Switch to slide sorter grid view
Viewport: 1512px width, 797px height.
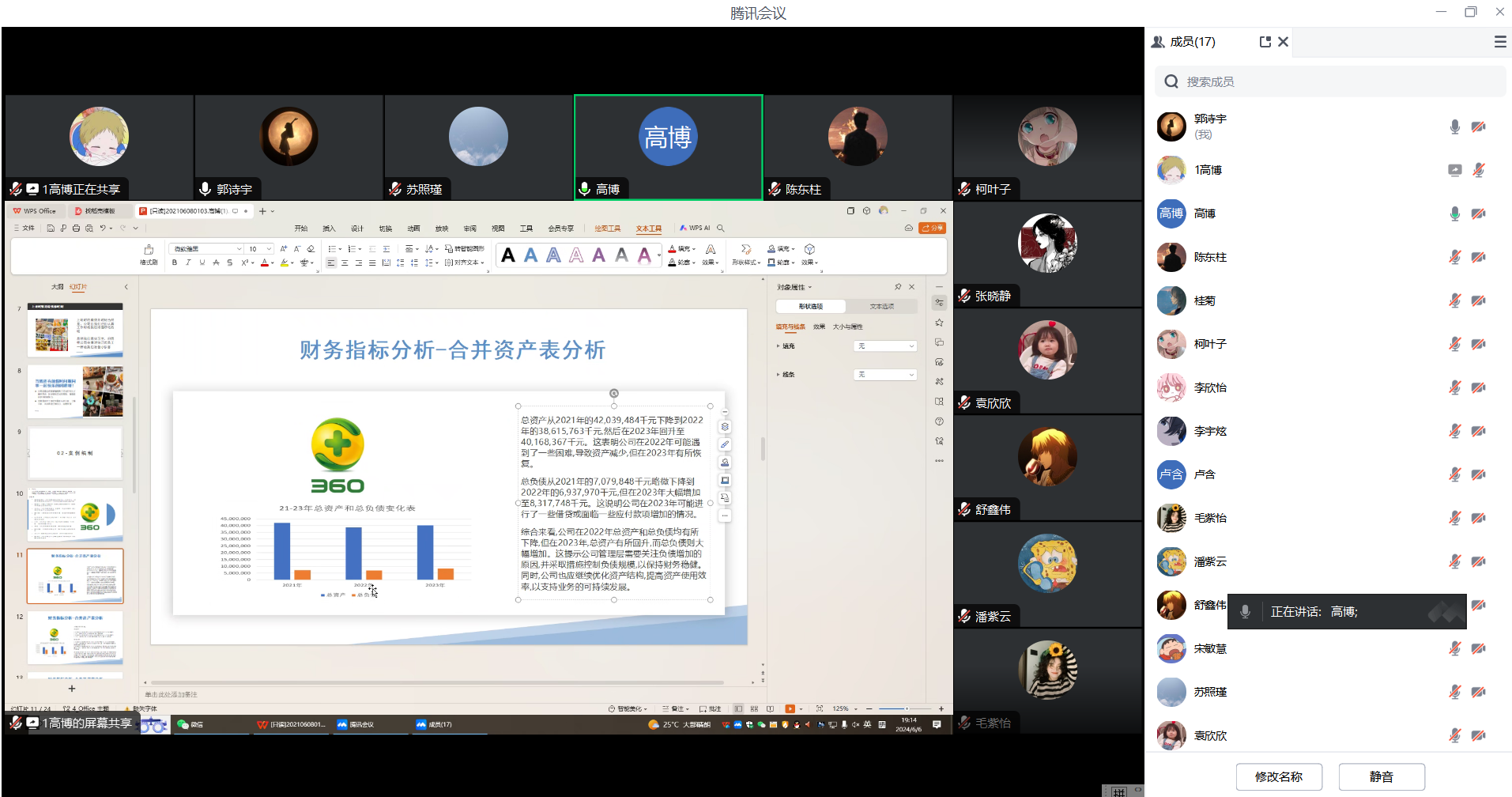coord(754,708)
